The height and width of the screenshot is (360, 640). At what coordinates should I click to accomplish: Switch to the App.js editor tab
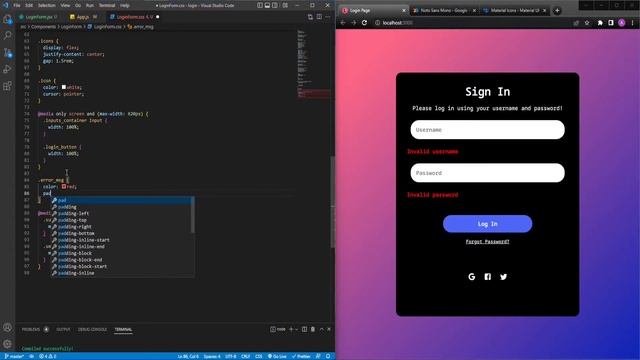click(83, 17)
